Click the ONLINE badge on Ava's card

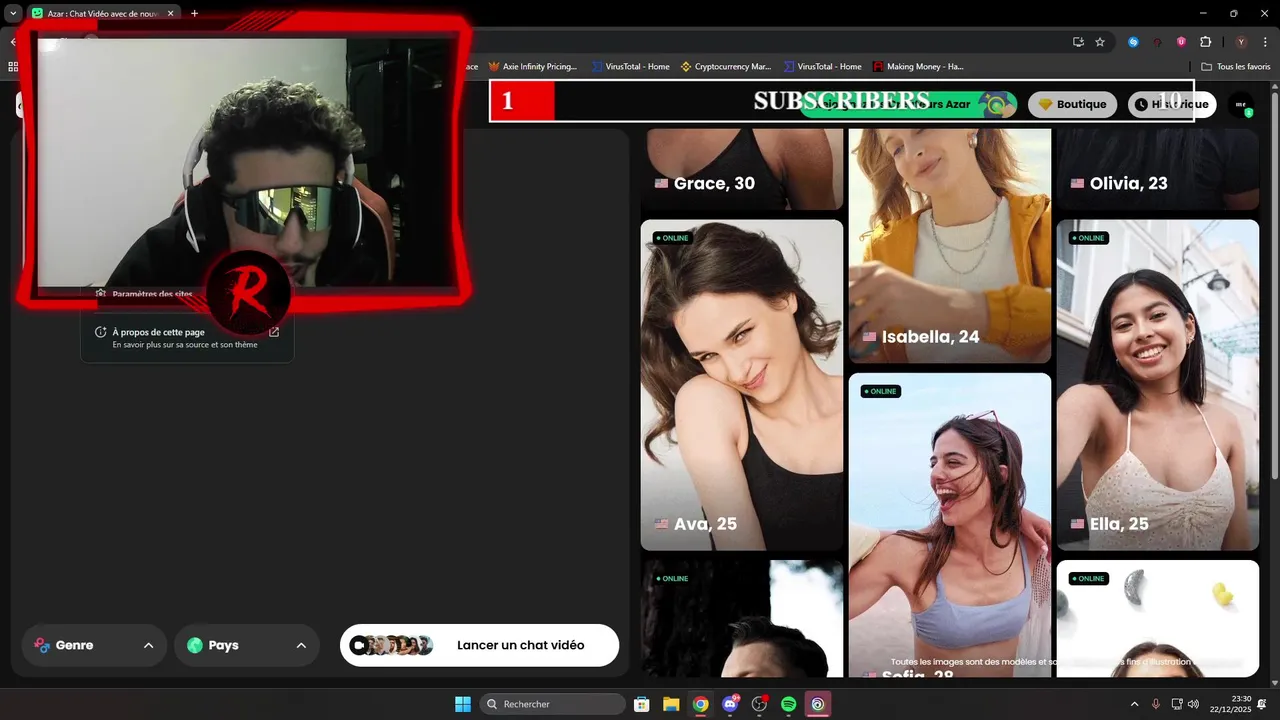[672, 238]
